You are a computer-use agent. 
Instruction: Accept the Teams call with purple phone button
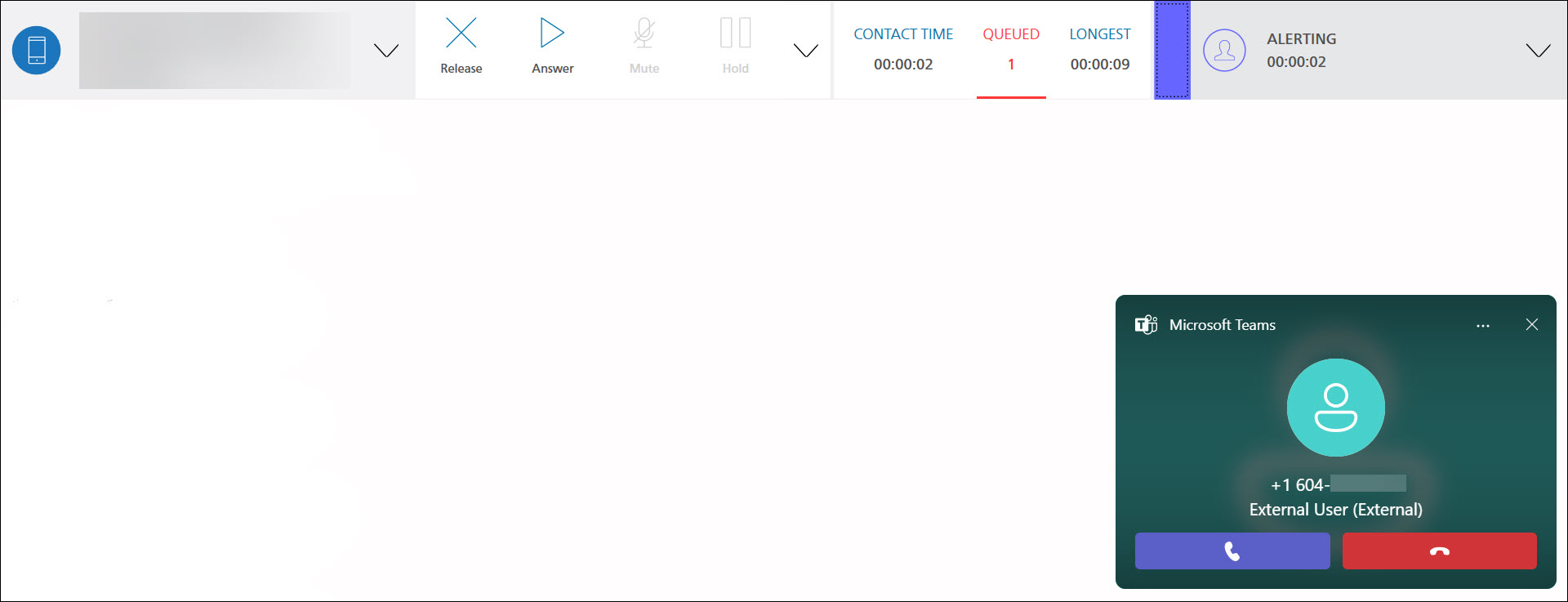point(1232,551)
